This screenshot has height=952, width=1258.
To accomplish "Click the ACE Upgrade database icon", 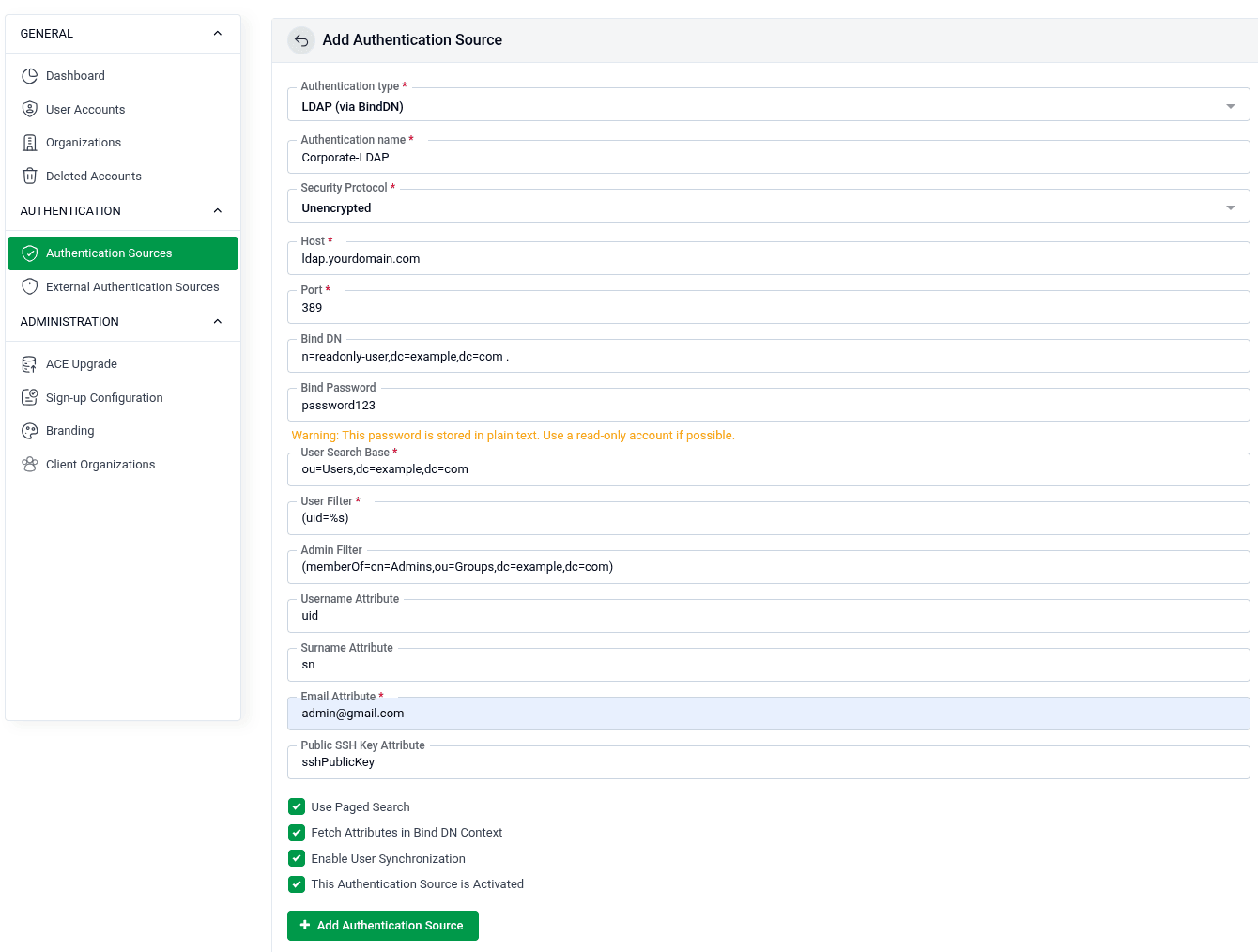I will 29,363.
